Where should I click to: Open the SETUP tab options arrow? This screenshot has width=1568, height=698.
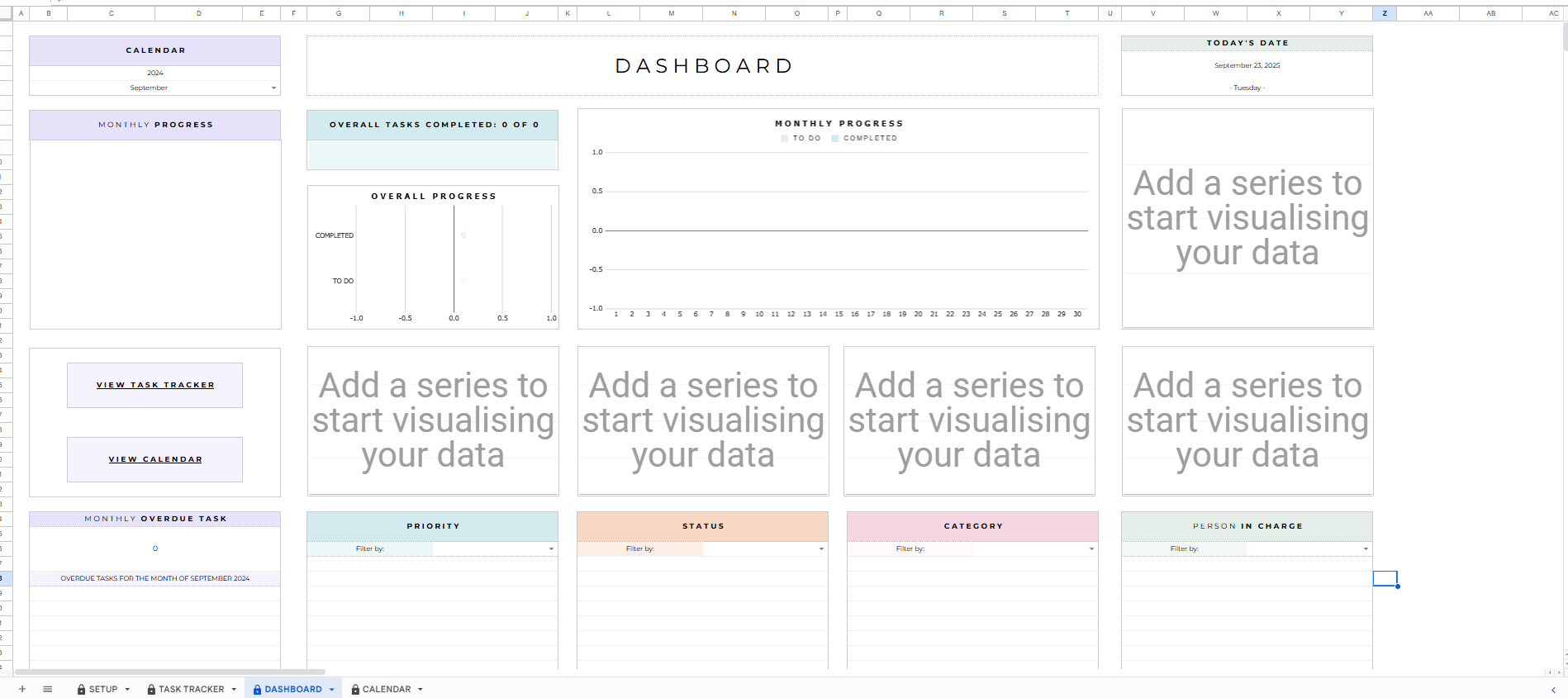[x=127, y=689]
